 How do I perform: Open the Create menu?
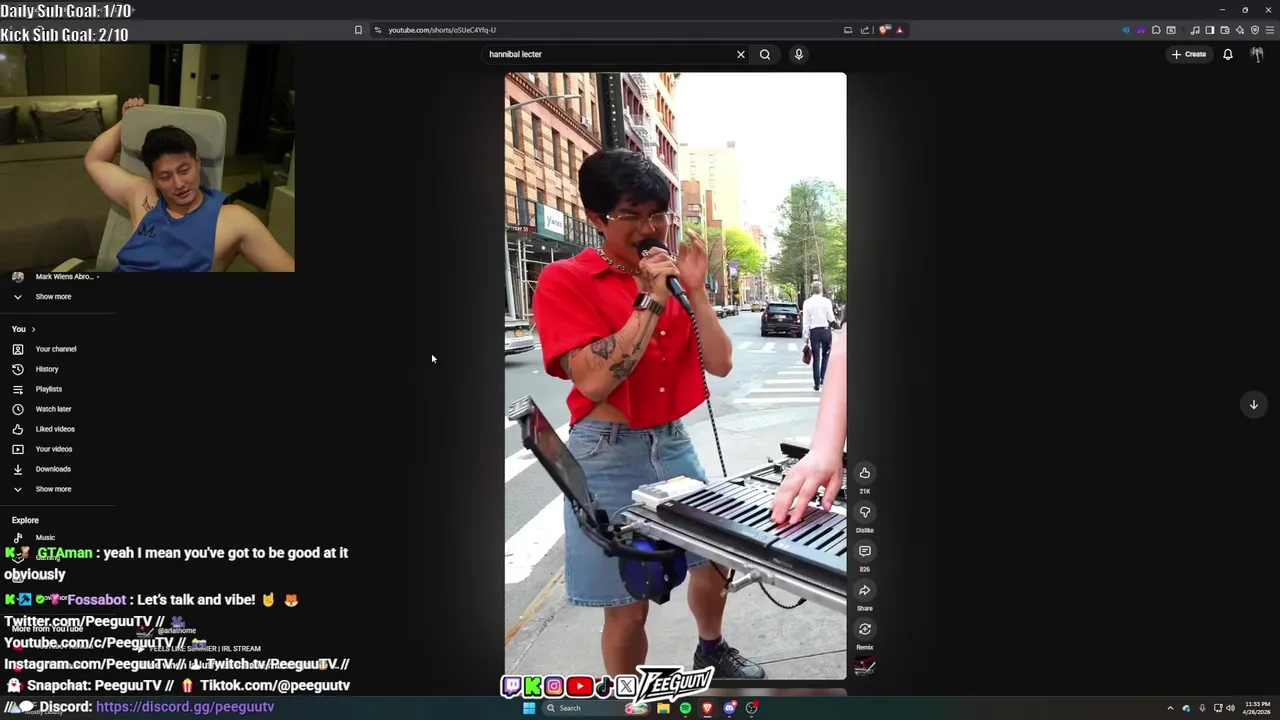[1189, 54]
